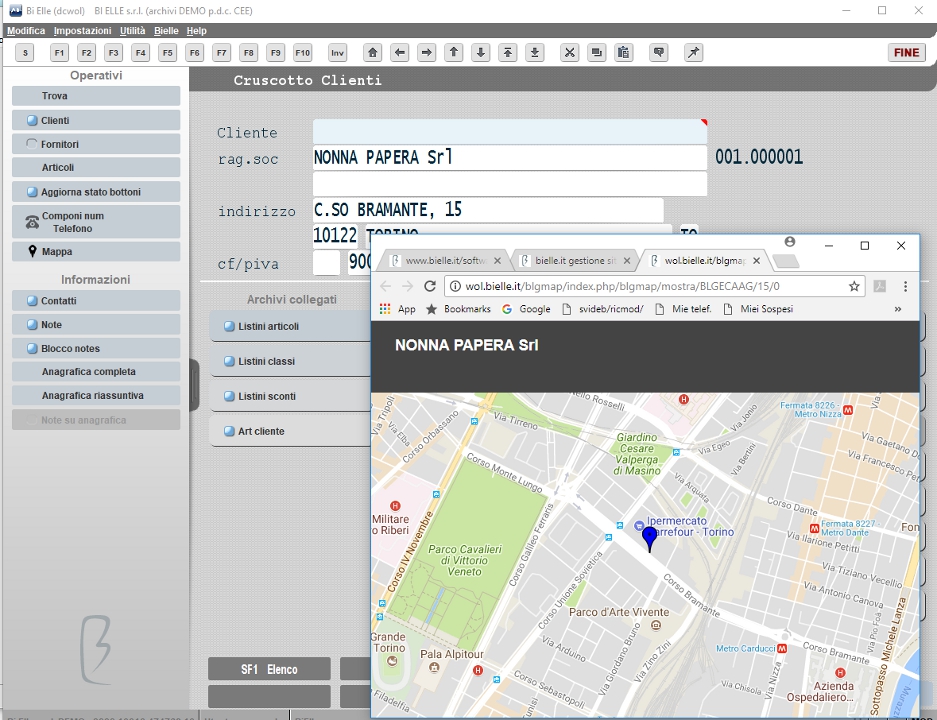Open Art cliente archive
Screen dimensions: 937x720
tap(290, 431)
